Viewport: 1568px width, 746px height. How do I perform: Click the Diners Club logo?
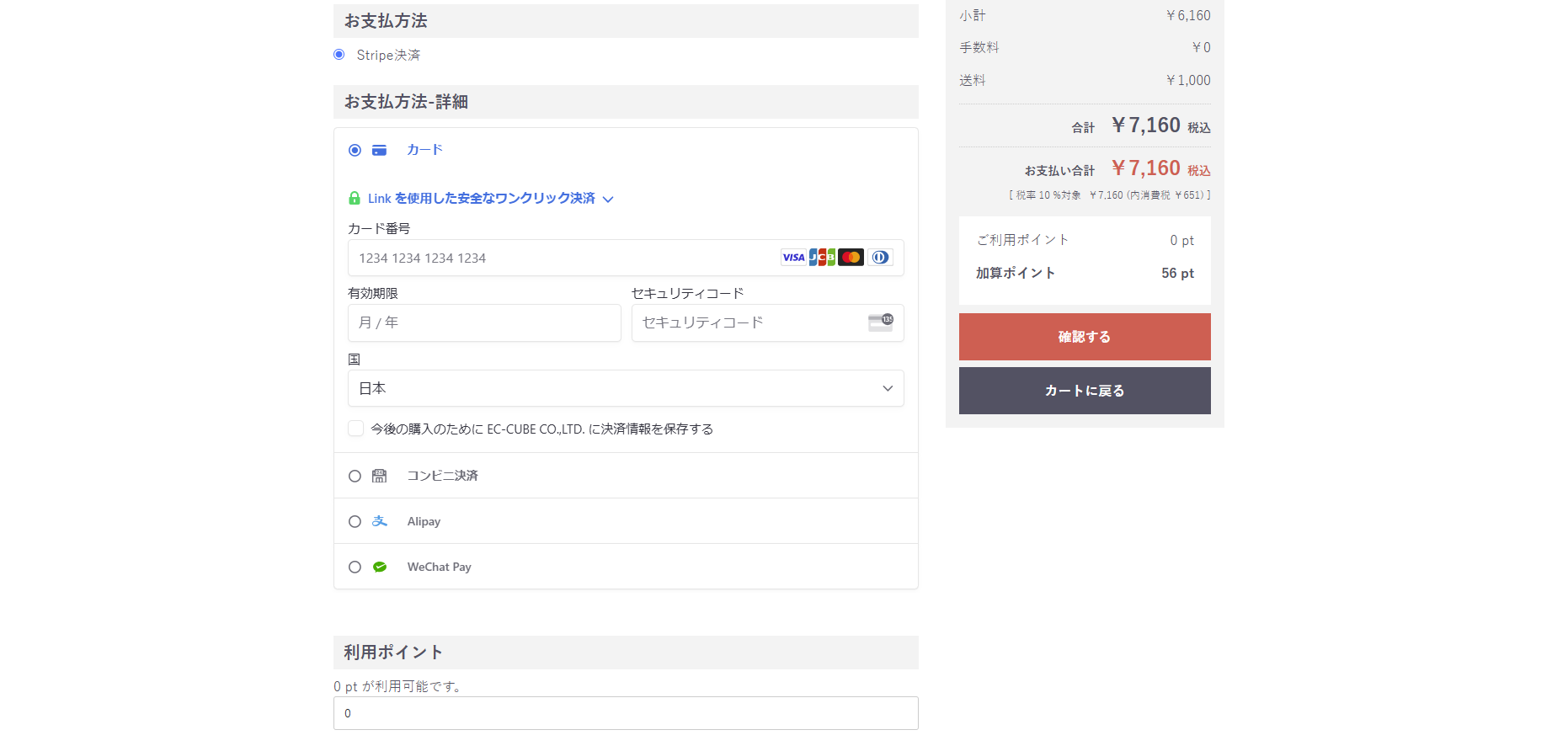(x=880, y=258)
